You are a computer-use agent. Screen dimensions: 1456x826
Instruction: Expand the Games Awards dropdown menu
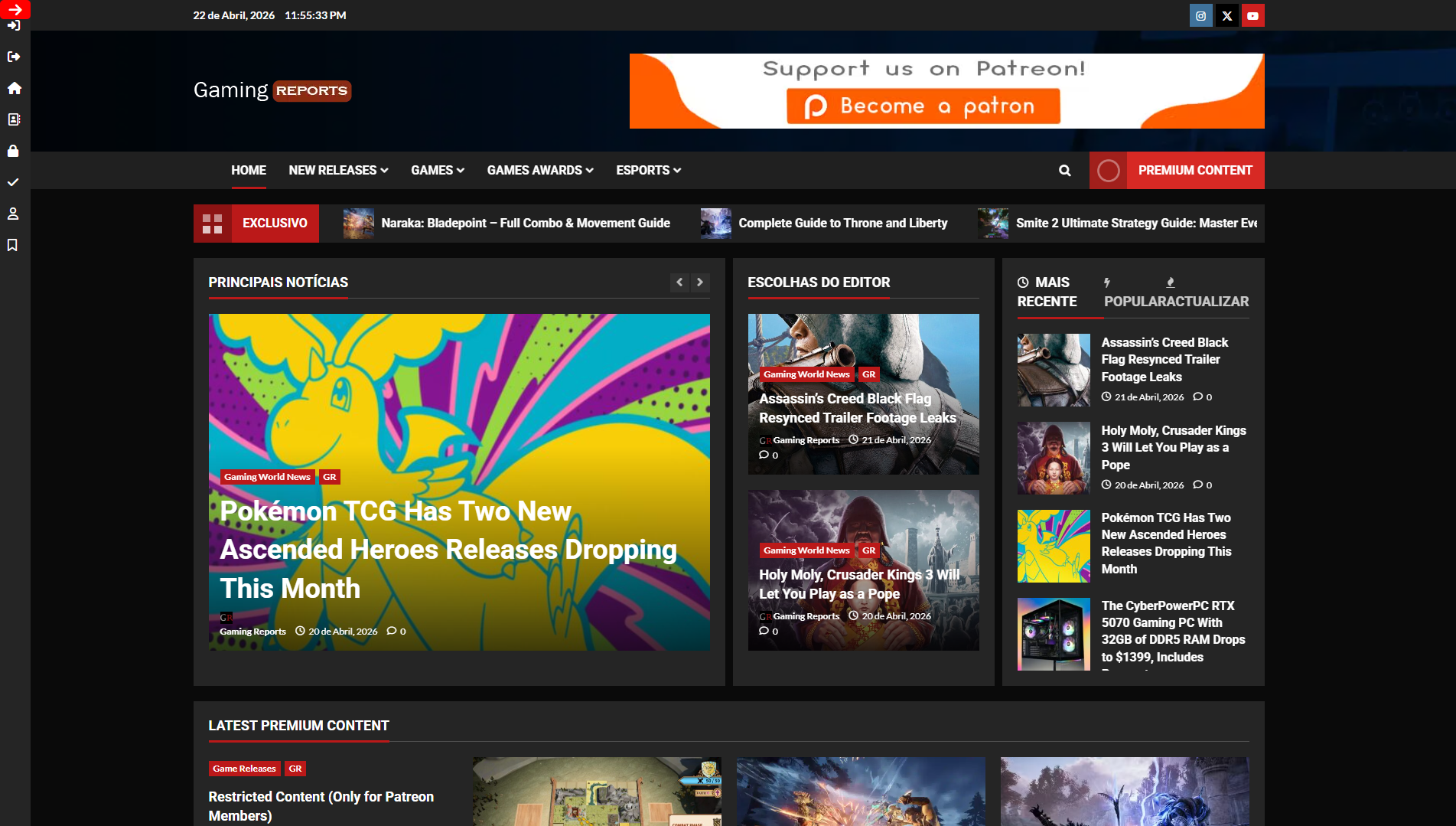coord(540,171)
